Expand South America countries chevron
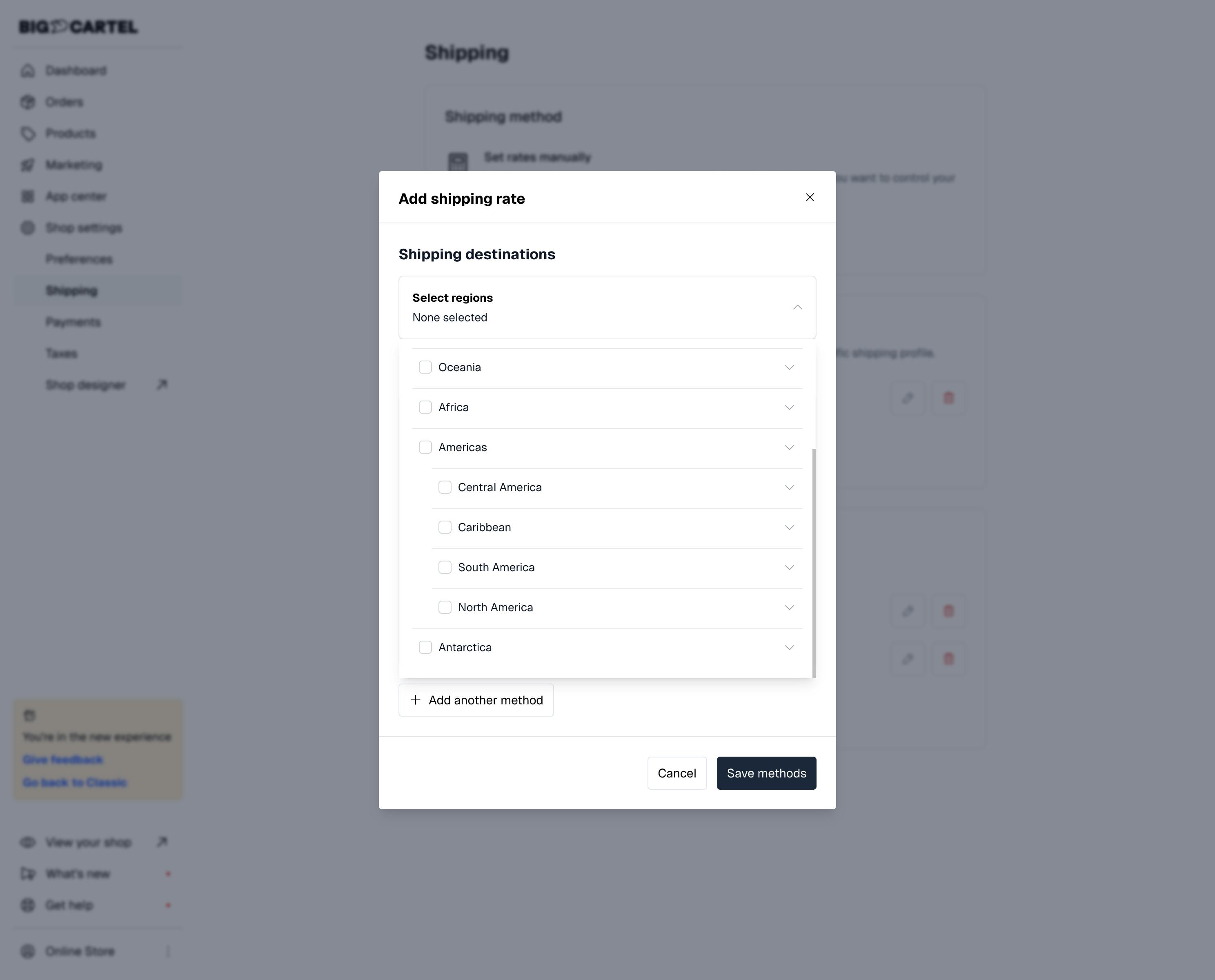The width and height of the screenshot is (1215, 980). click(x=790, y=568)
